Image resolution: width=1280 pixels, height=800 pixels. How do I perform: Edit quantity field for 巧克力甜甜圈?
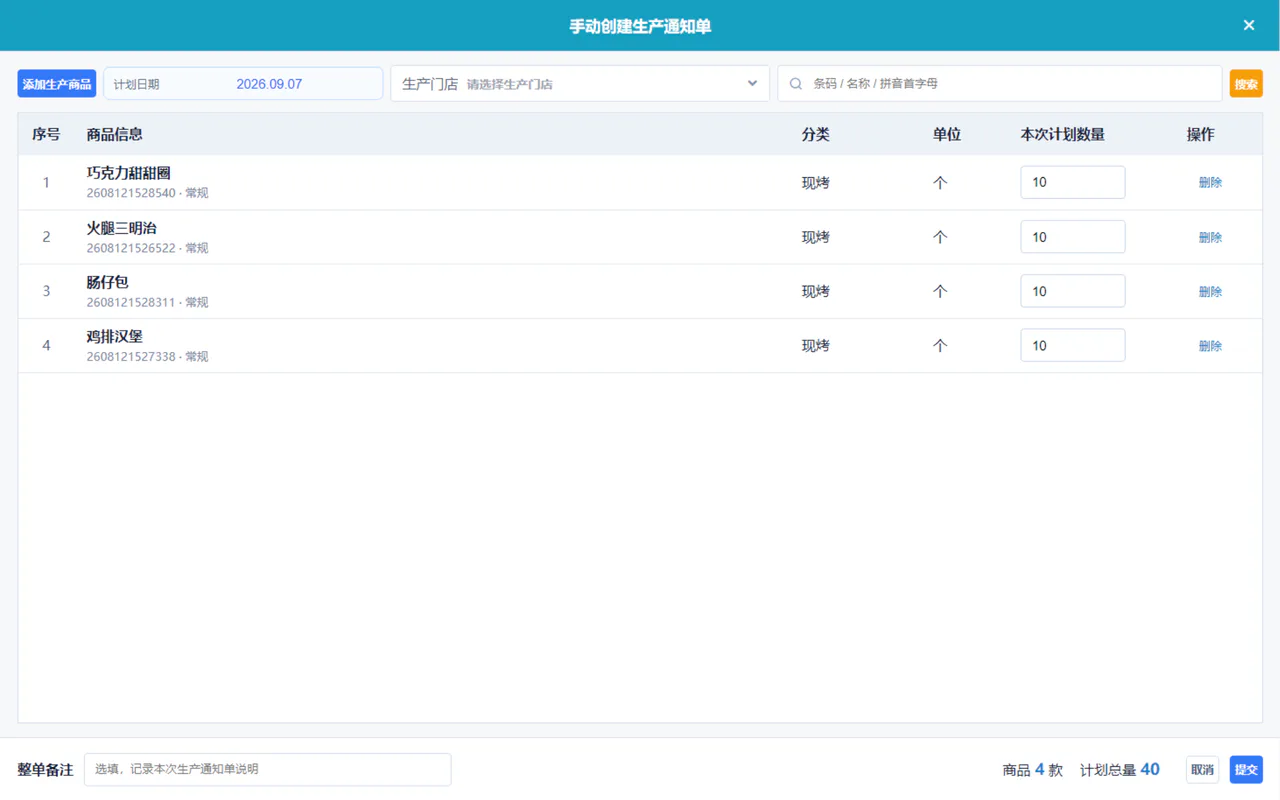coord(1073,182)
